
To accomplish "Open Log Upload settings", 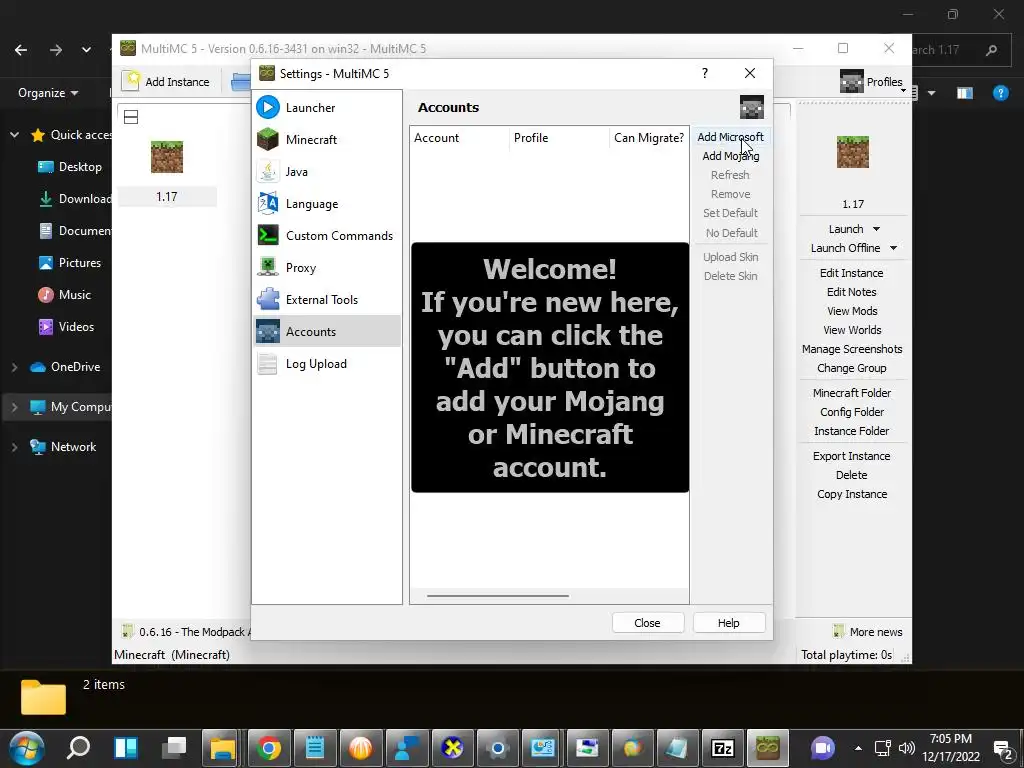I will 327,364.
